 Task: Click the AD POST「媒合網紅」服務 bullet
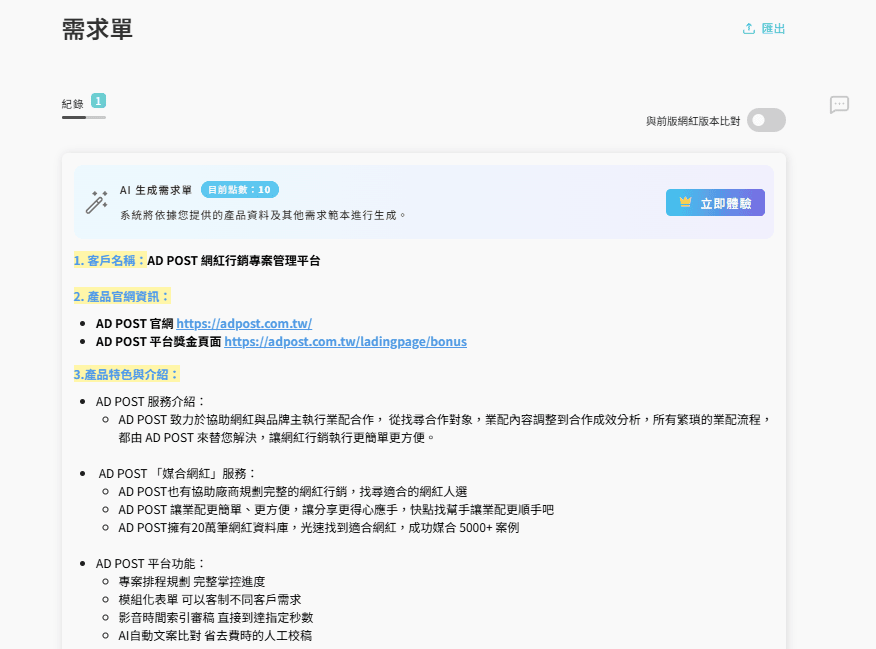pos(177,473)
